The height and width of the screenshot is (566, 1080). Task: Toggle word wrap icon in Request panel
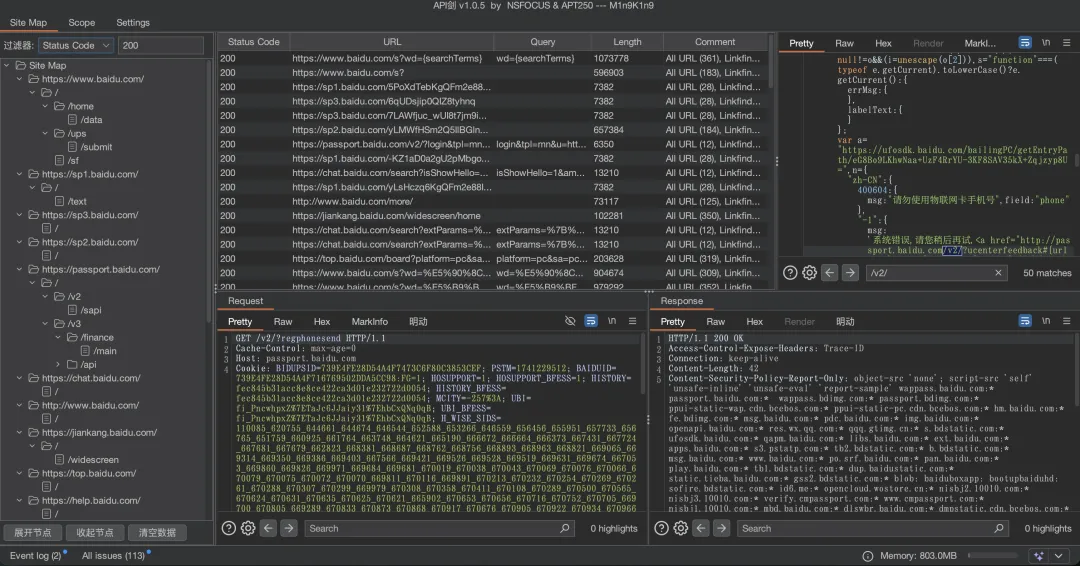click(x=591, y=321)
